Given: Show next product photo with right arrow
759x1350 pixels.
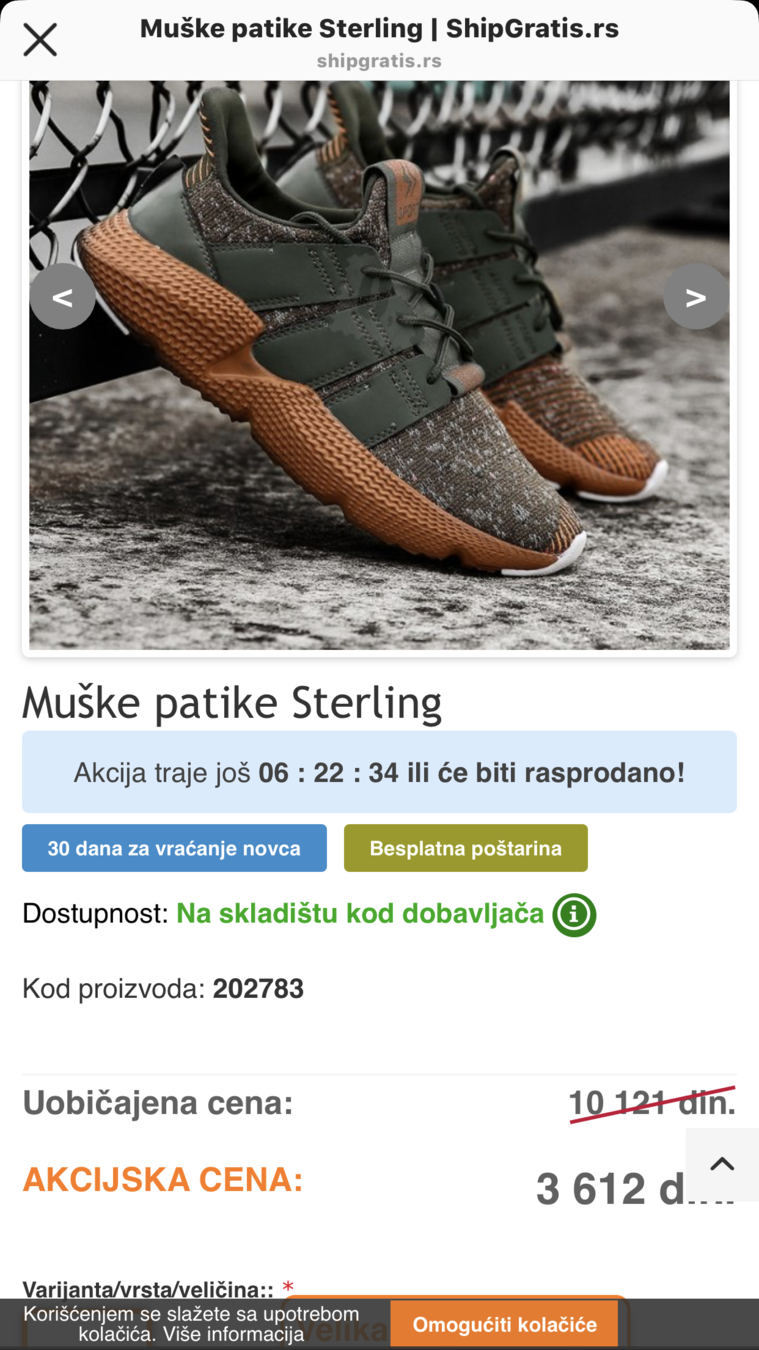Looking at the screenshot, I should click(x=696, y=296).
